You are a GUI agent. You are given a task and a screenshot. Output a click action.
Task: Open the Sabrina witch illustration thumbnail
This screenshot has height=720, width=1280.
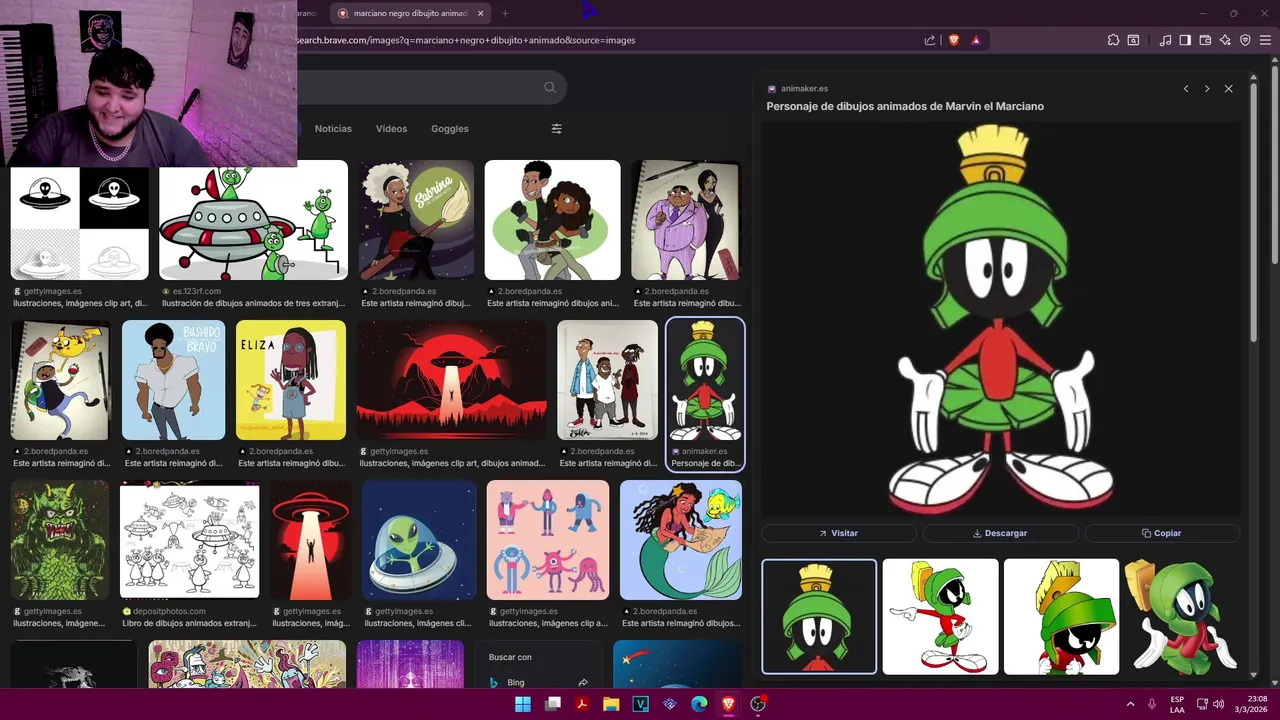tap(417, 220)
